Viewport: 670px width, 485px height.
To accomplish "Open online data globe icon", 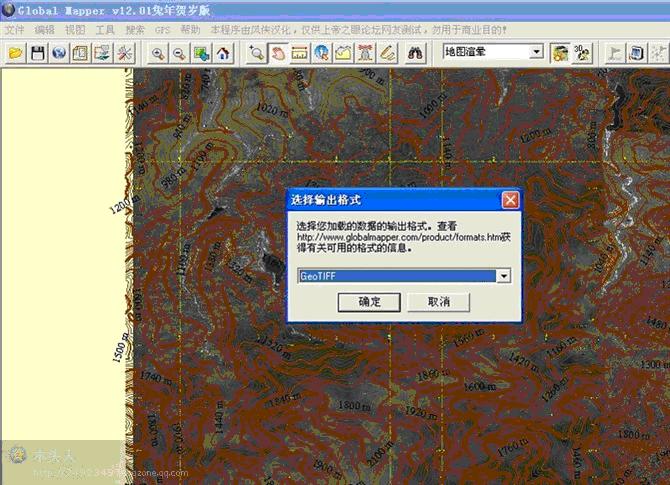I will pos(59,53).
